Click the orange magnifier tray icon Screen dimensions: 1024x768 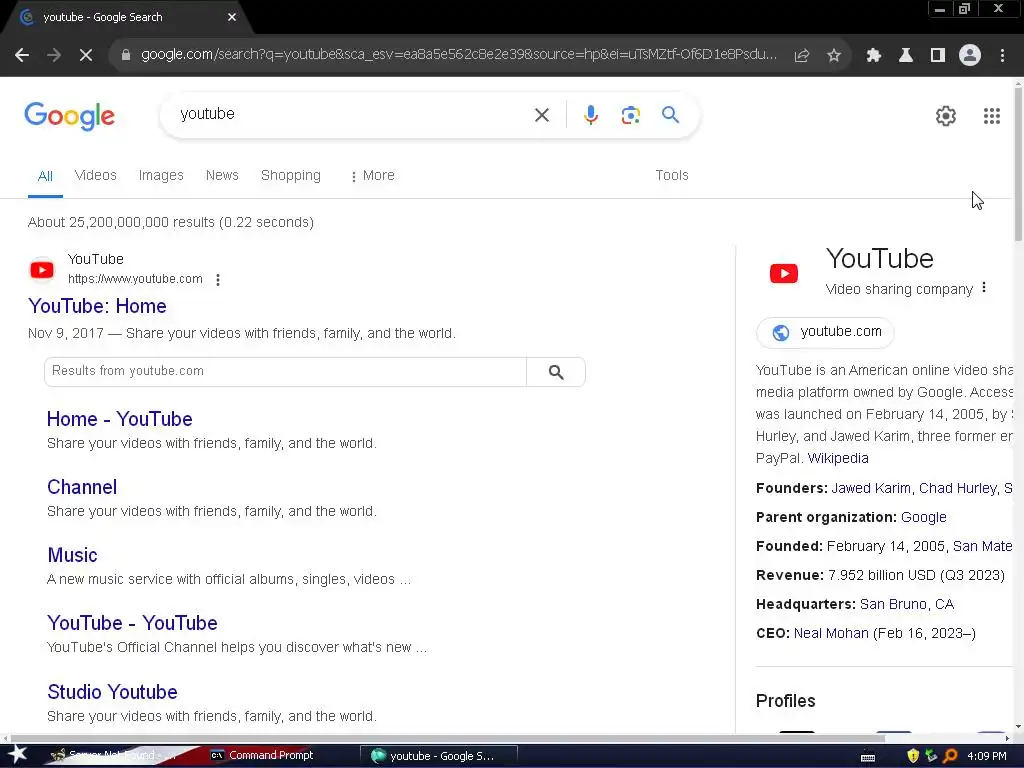[x=950, y=756]
